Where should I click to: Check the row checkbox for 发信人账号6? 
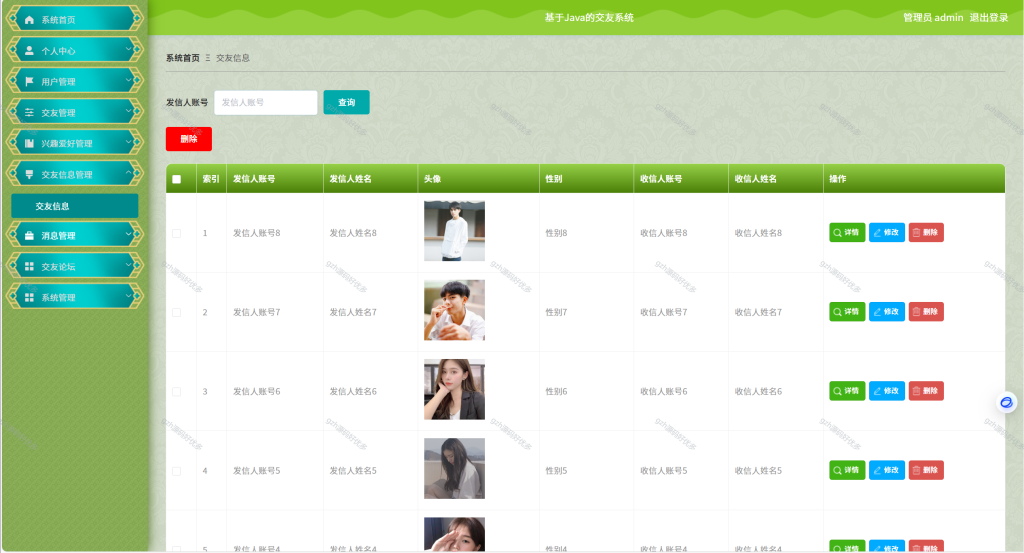pos(176,392)
